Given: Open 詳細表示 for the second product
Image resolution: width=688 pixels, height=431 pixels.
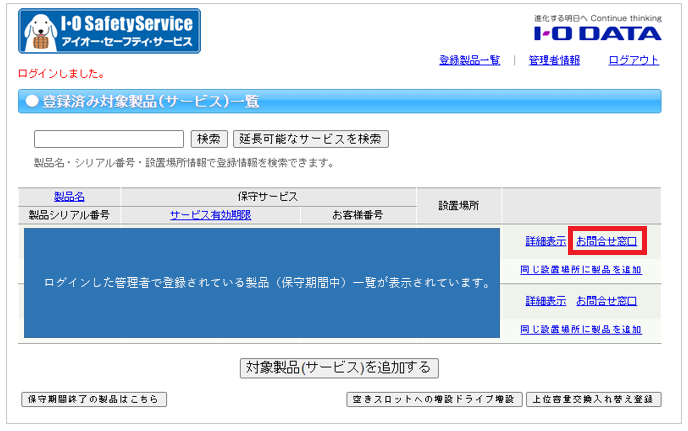Looking at the screenshot, I should 545,300.
